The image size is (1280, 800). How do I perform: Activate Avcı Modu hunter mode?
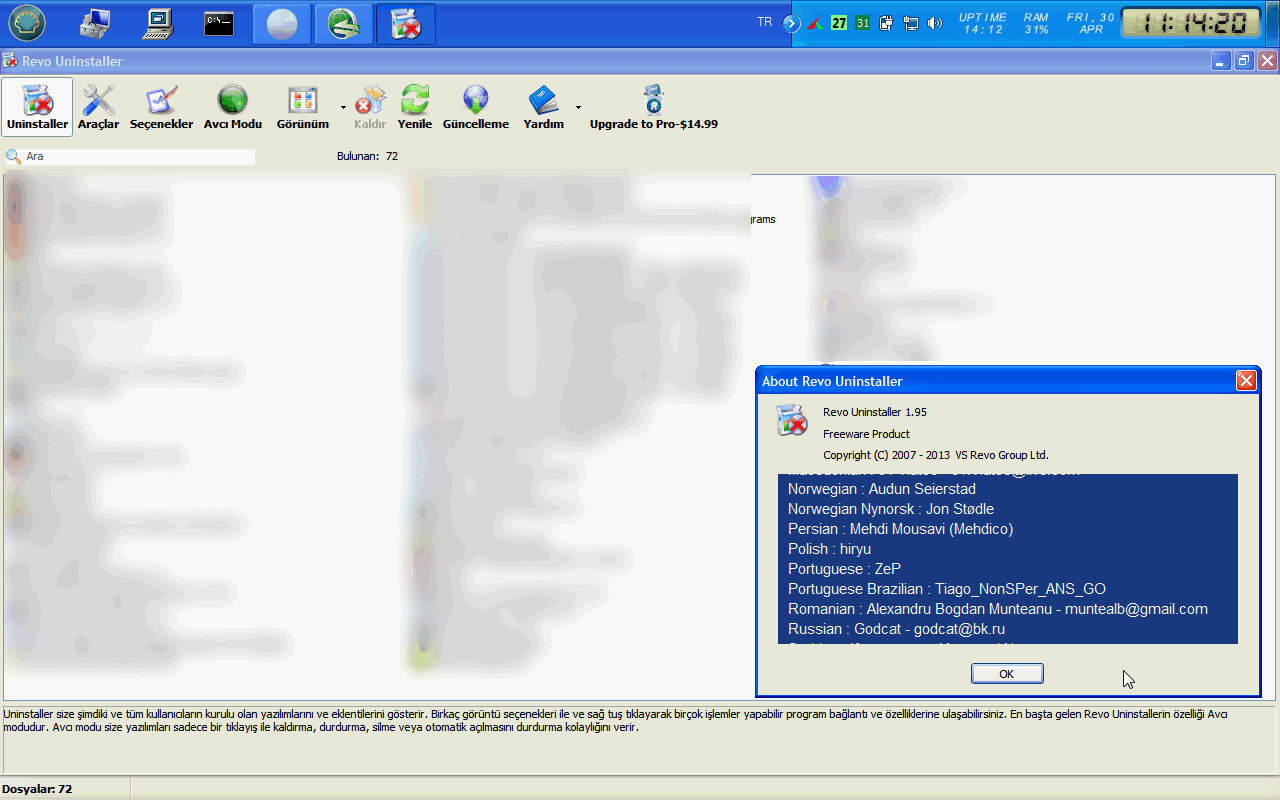(232, 107)
